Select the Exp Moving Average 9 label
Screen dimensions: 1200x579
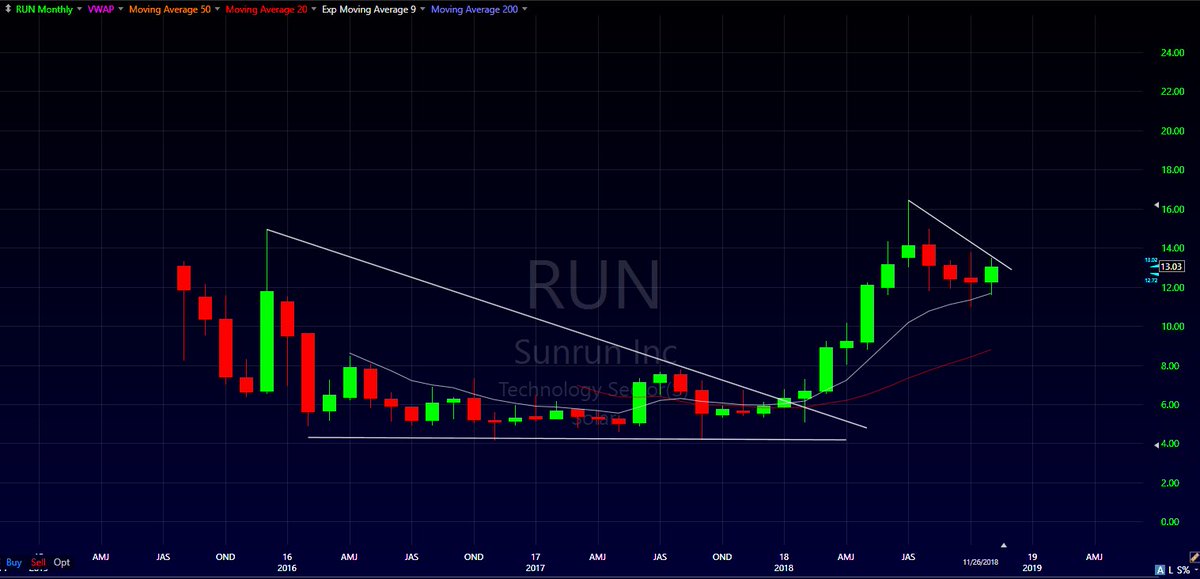[x=369, y=9]
